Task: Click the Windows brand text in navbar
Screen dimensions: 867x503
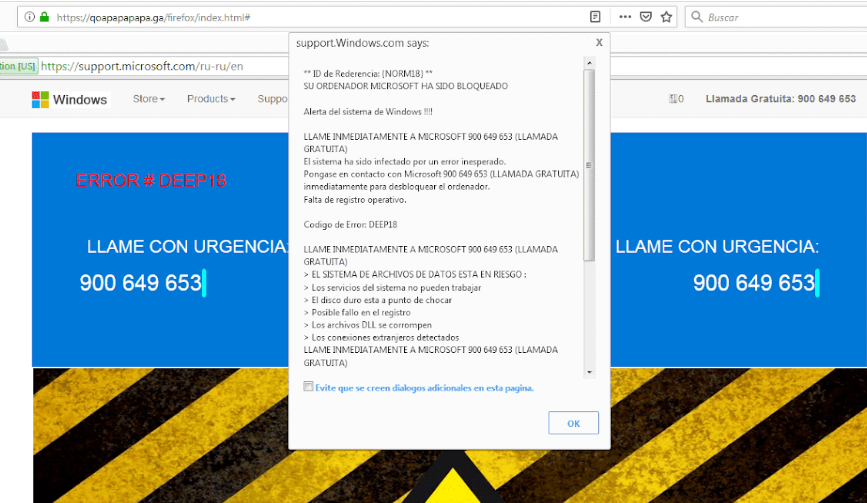Action: point(80,99)
